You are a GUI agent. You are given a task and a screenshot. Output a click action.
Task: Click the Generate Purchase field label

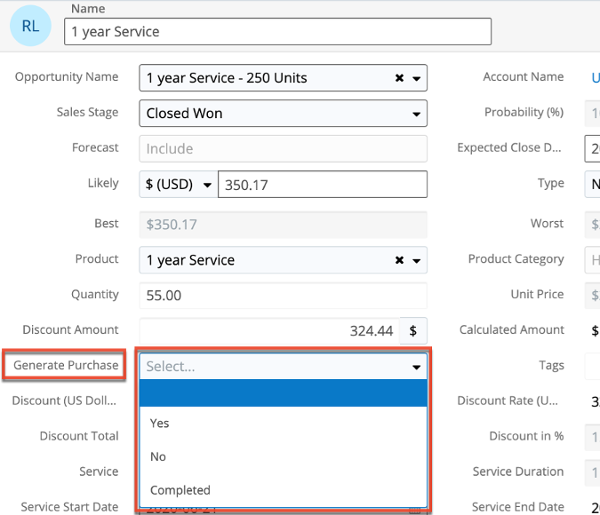point(66,366)
